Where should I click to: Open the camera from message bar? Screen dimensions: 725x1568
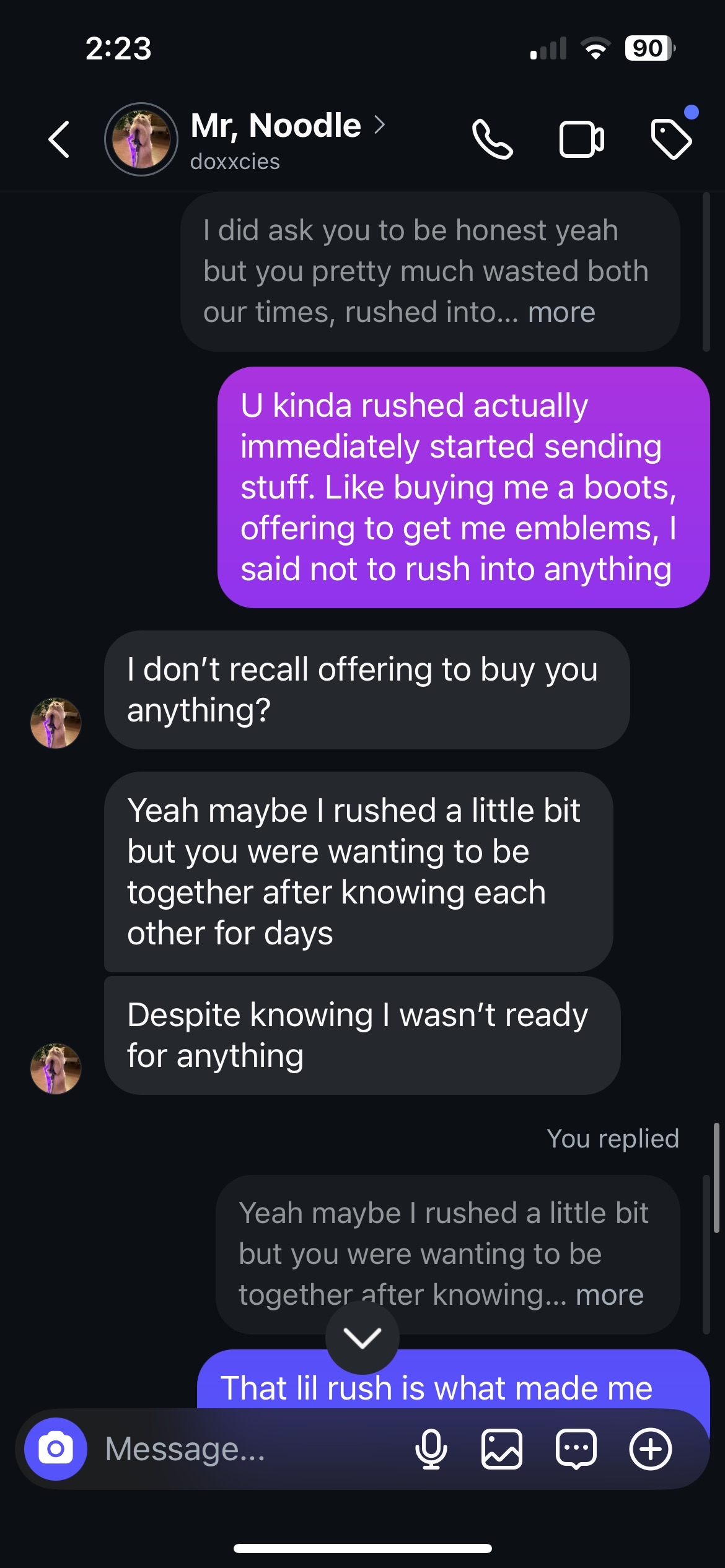[x=56, y=1449]
